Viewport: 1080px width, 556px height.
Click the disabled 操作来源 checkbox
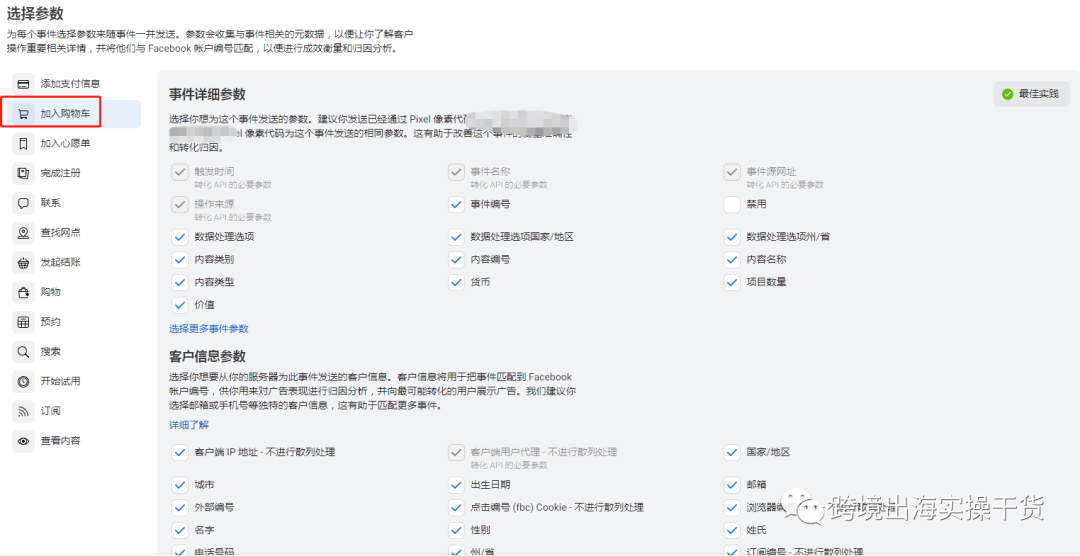(180, 204)
